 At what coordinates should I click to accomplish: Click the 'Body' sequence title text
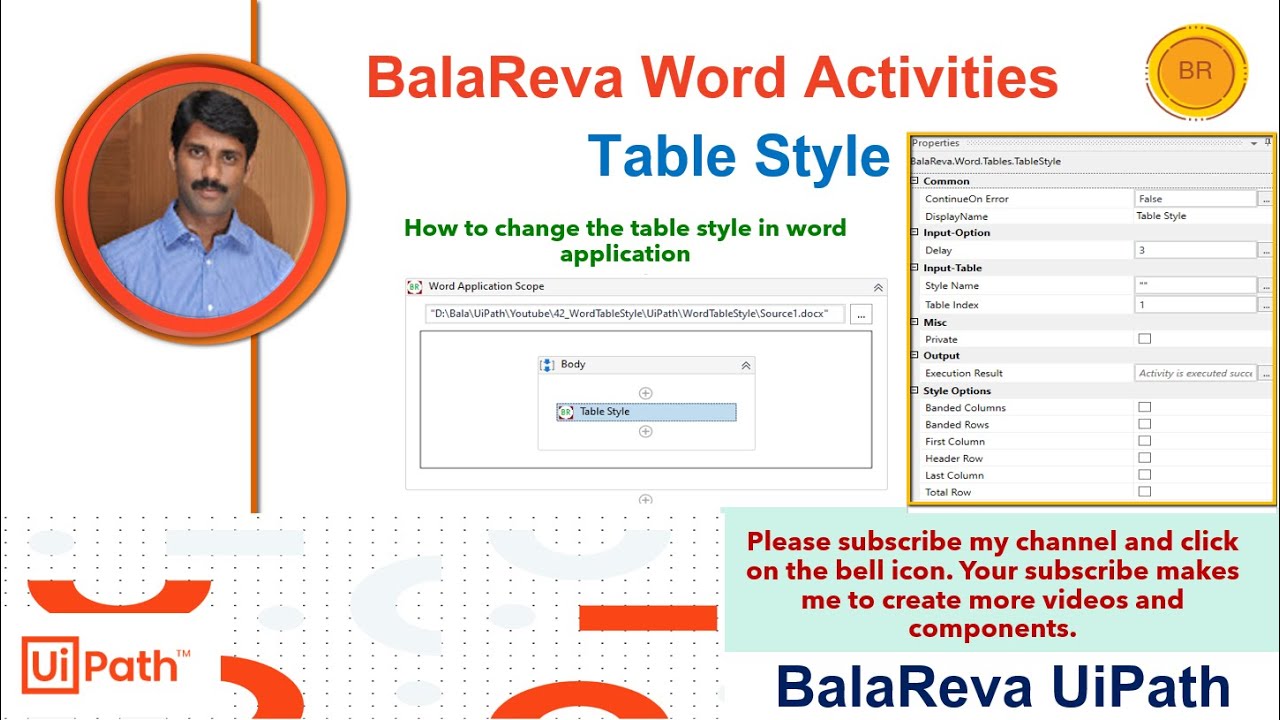pyautogui.click(x=573, y=365)
